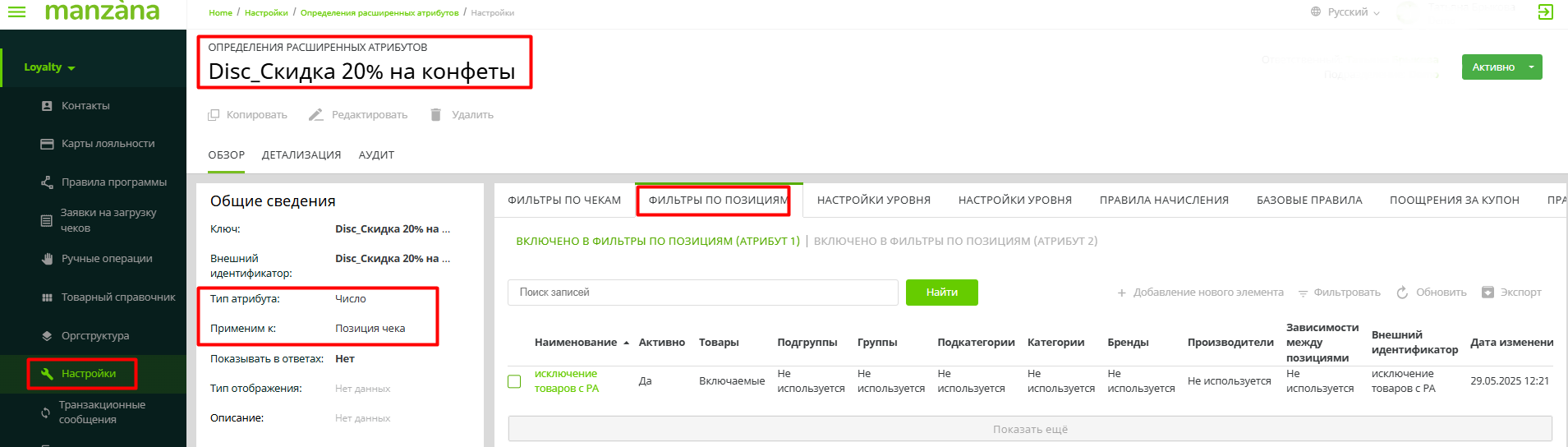Open Contacts (Контакты) in sidebar

pos(85,106)
